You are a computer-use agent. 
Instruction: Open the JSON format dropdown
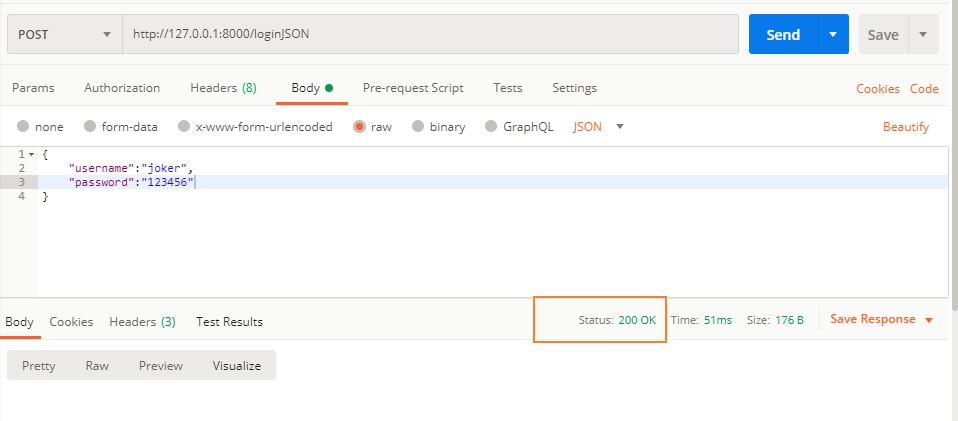click(x=599, y=126)
